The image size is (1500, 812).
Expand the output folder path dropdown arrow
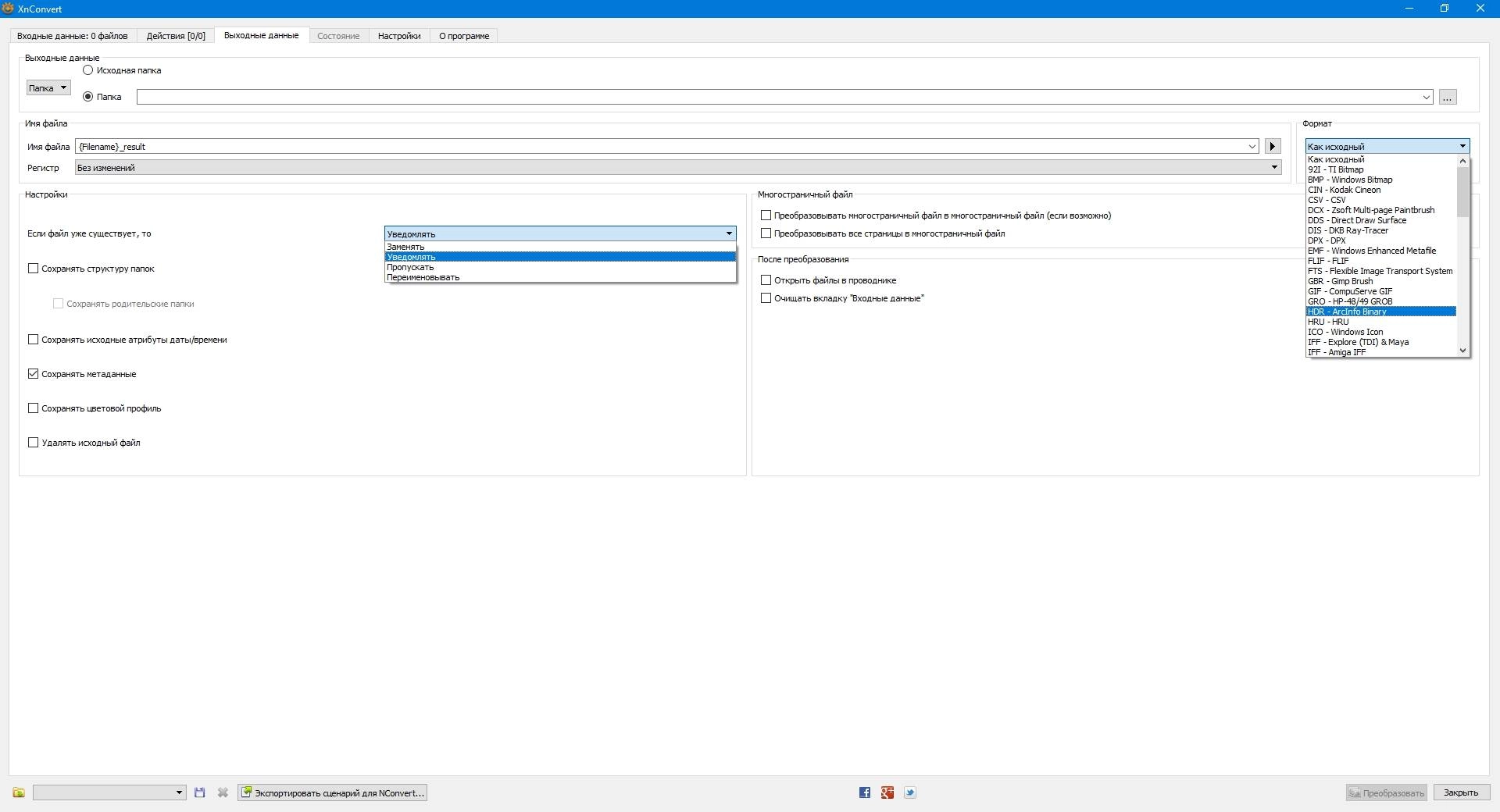point(1426,97)
